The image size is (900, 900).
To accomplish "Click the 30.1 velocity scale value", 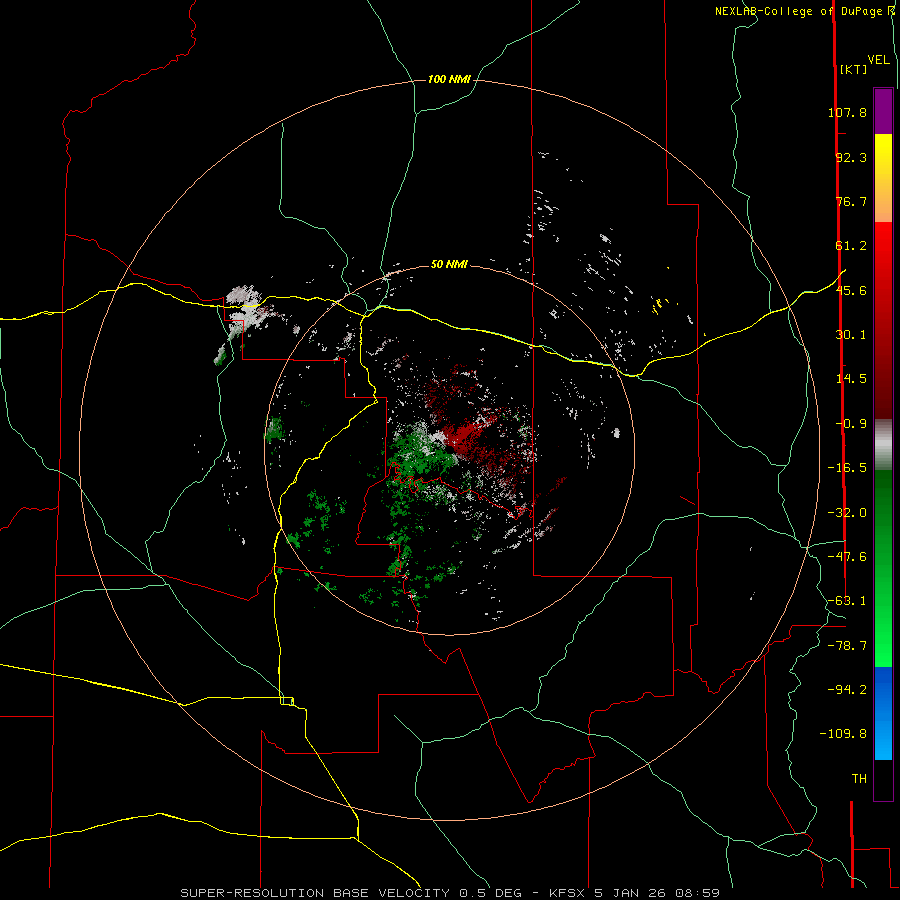I will click(851, 335).
